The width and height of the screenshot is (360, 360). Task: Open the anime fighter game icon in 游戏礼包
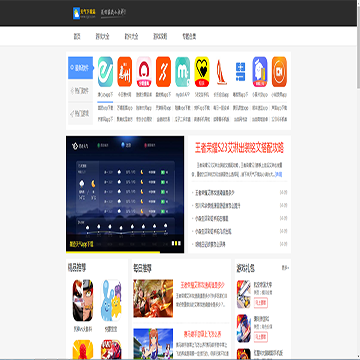point(244,328)
